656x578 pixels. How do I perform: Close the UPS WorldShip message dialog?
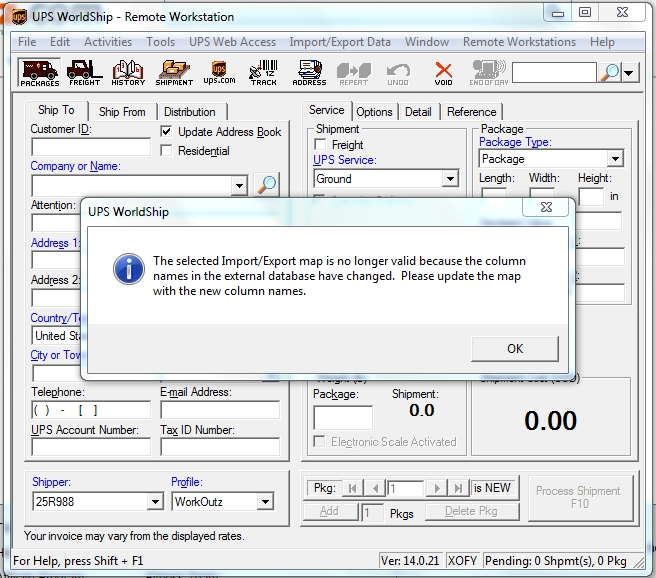546,207
